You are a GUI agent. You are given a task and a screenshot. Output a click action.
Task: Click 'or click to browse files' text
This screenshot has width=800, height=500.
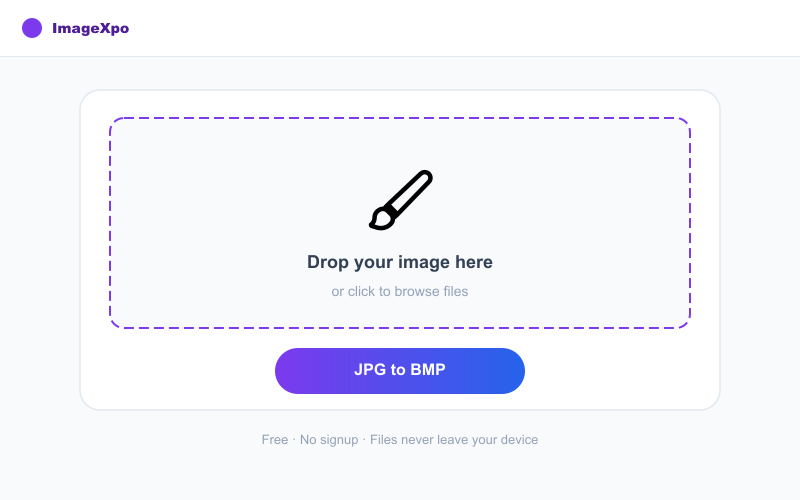tap(399, 291)
